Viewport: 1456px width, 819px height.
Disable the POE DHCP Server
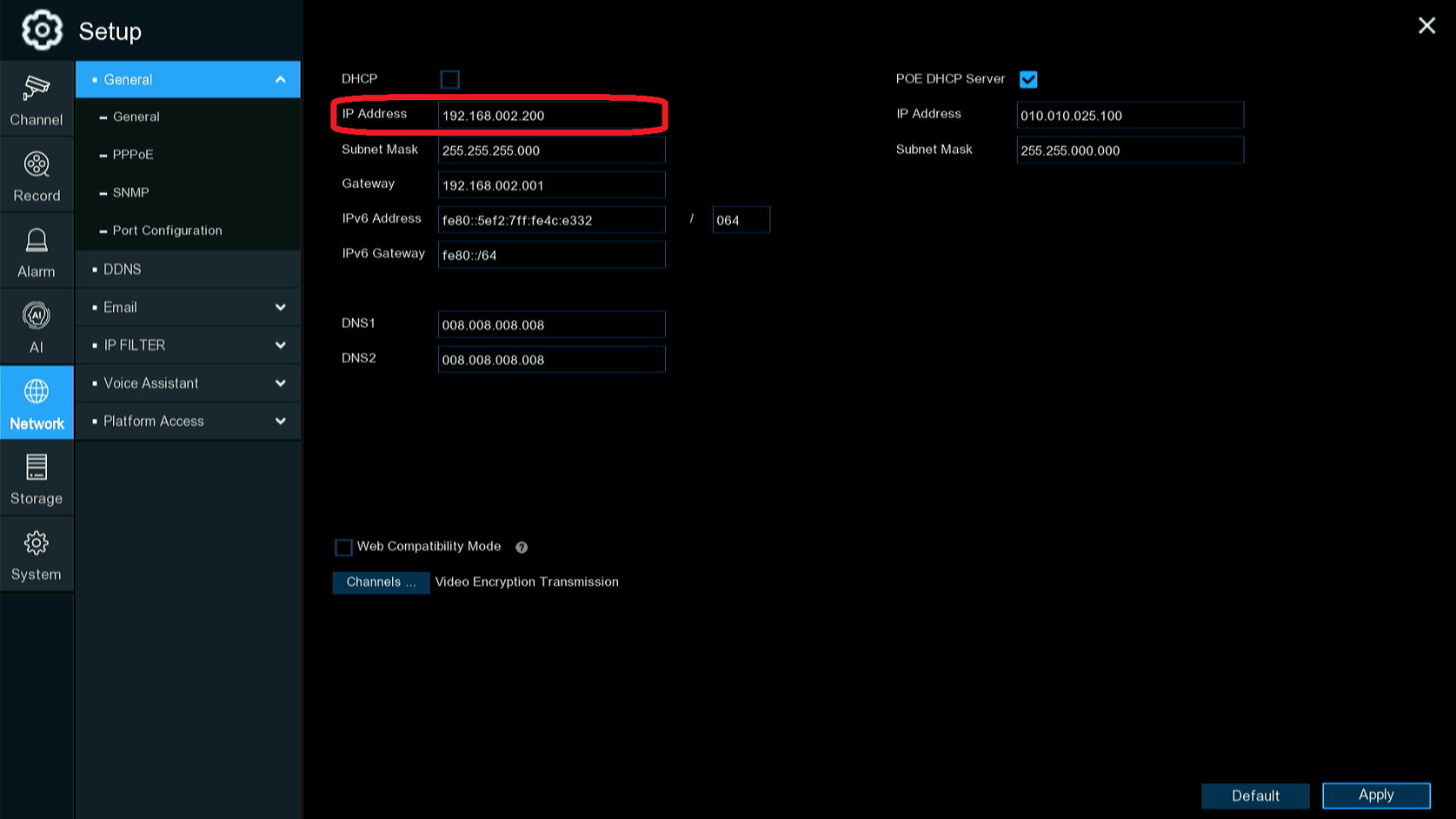coord(1028,79)
